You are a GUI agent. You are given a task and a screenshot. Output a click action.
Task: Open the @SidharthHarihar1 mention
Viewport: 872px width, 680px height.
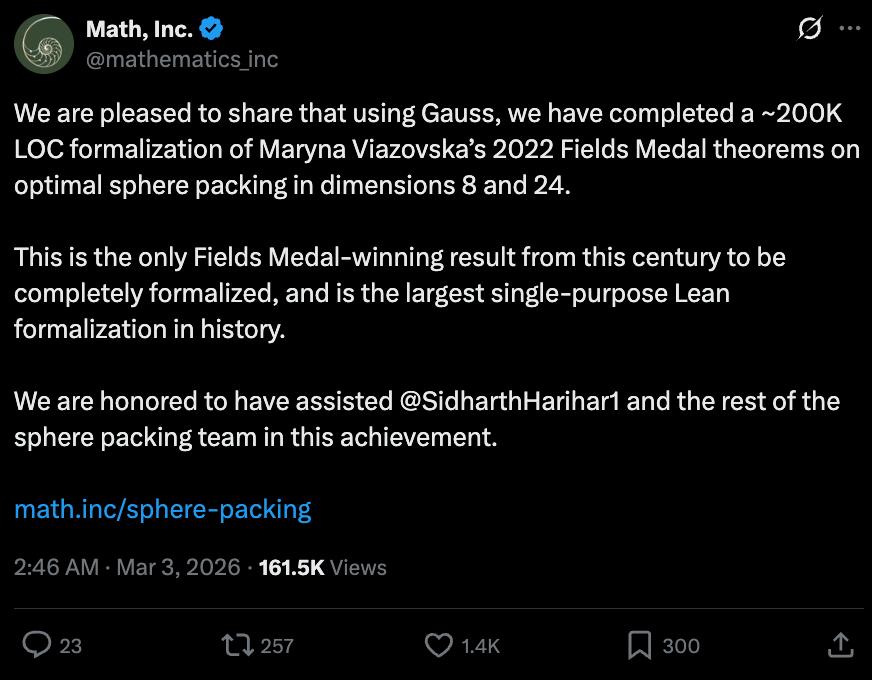510,401
